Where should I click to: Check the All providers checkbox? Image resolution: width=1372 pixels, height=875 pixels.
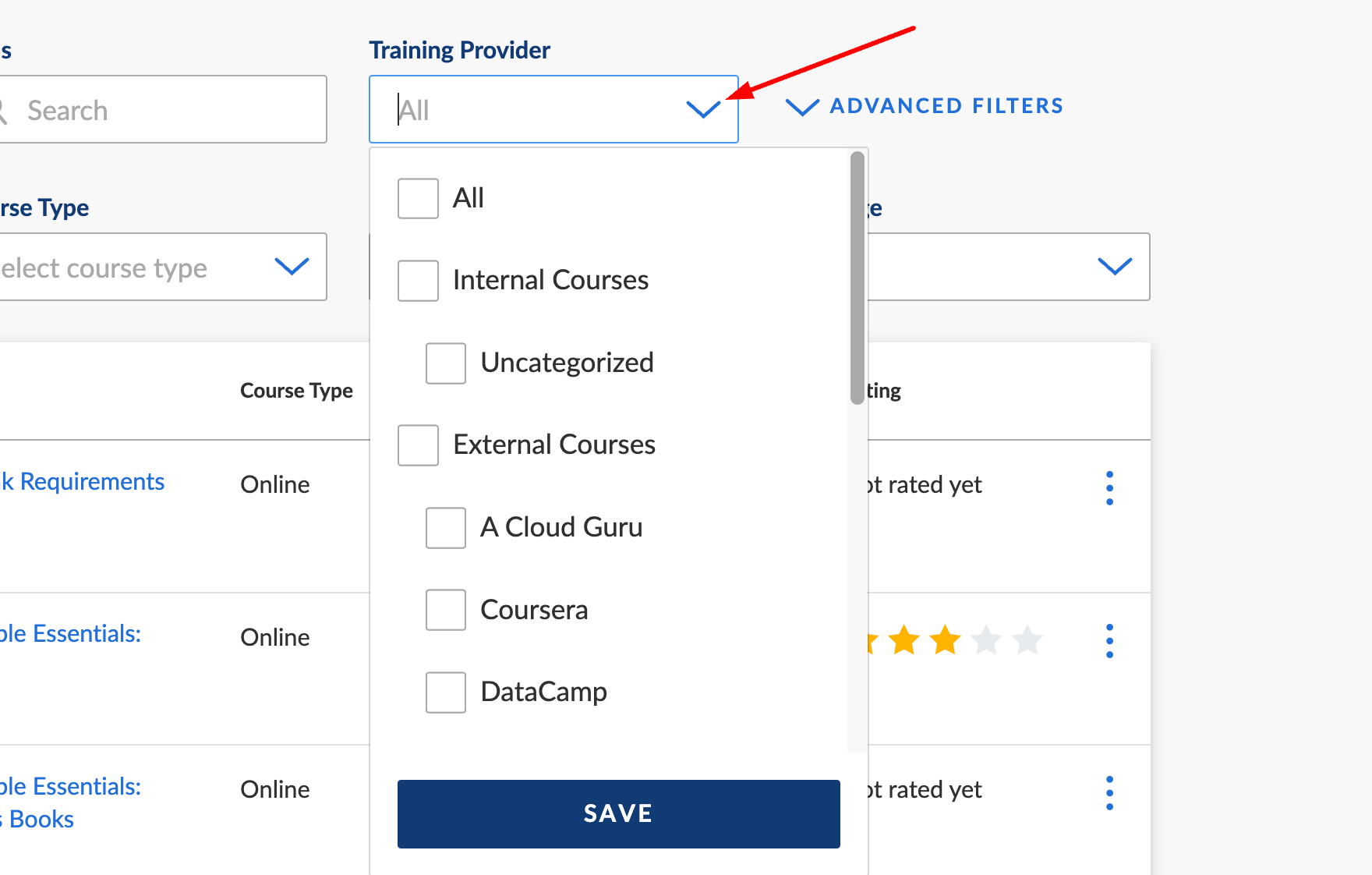(418, 199)
